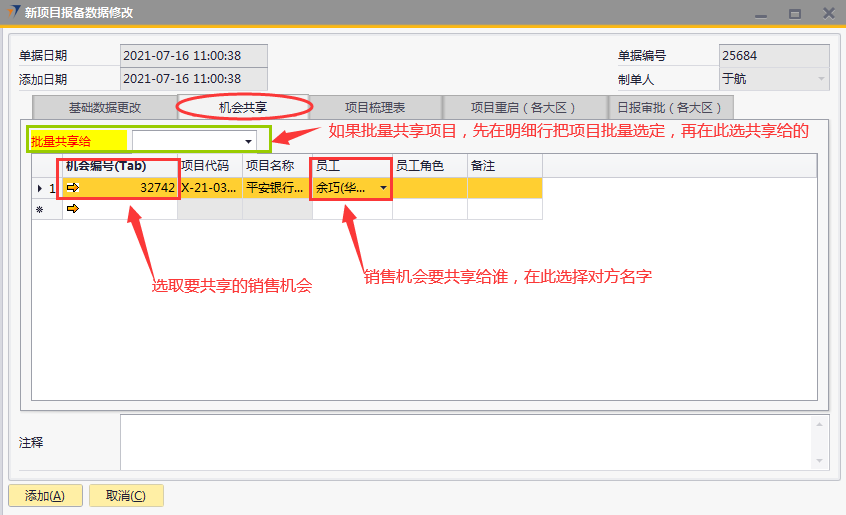Viewport: 846px width, 515px height.
Task: Click the 备注 column header
Action: point(504,165)
